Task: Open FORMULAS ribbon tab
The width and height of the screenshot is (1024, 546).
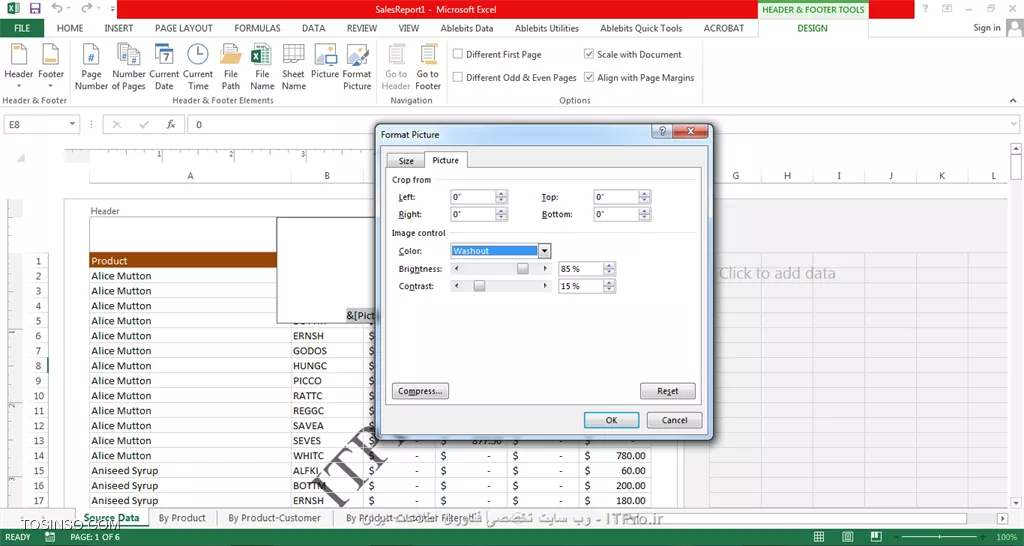Action: click(x=257, y=28)
